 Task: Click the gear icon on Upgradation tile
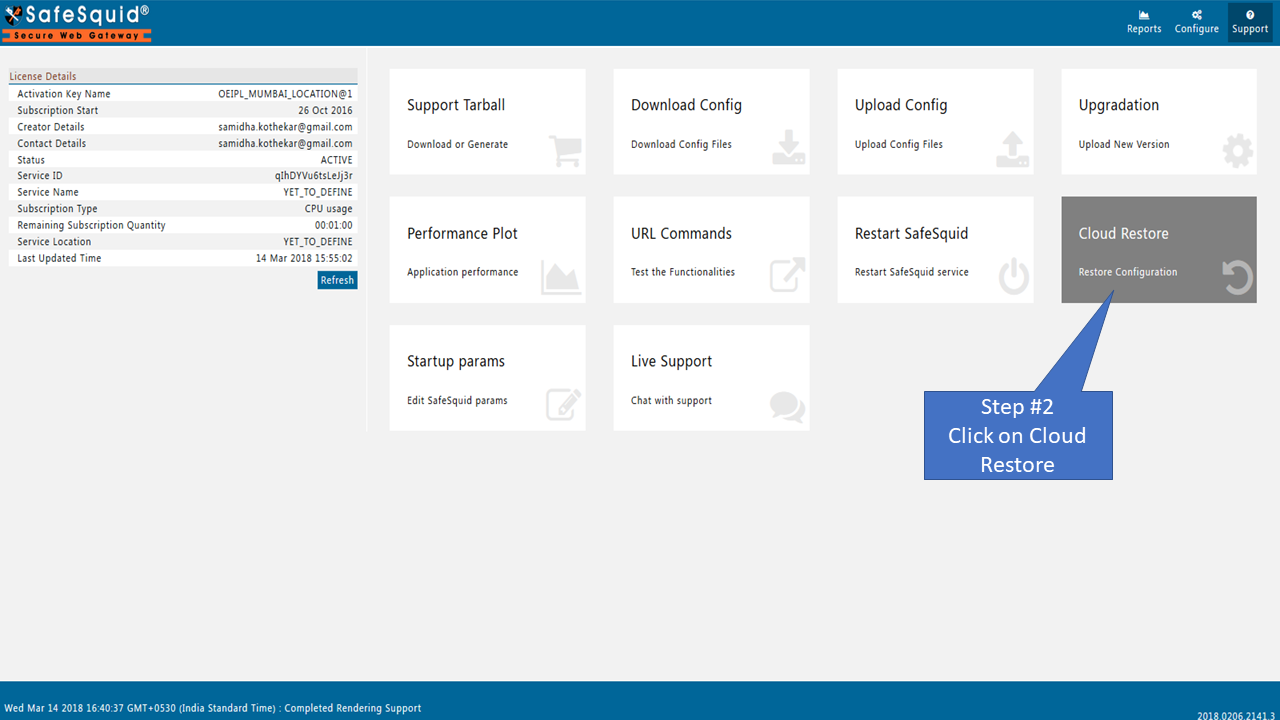coord(1238,150)
